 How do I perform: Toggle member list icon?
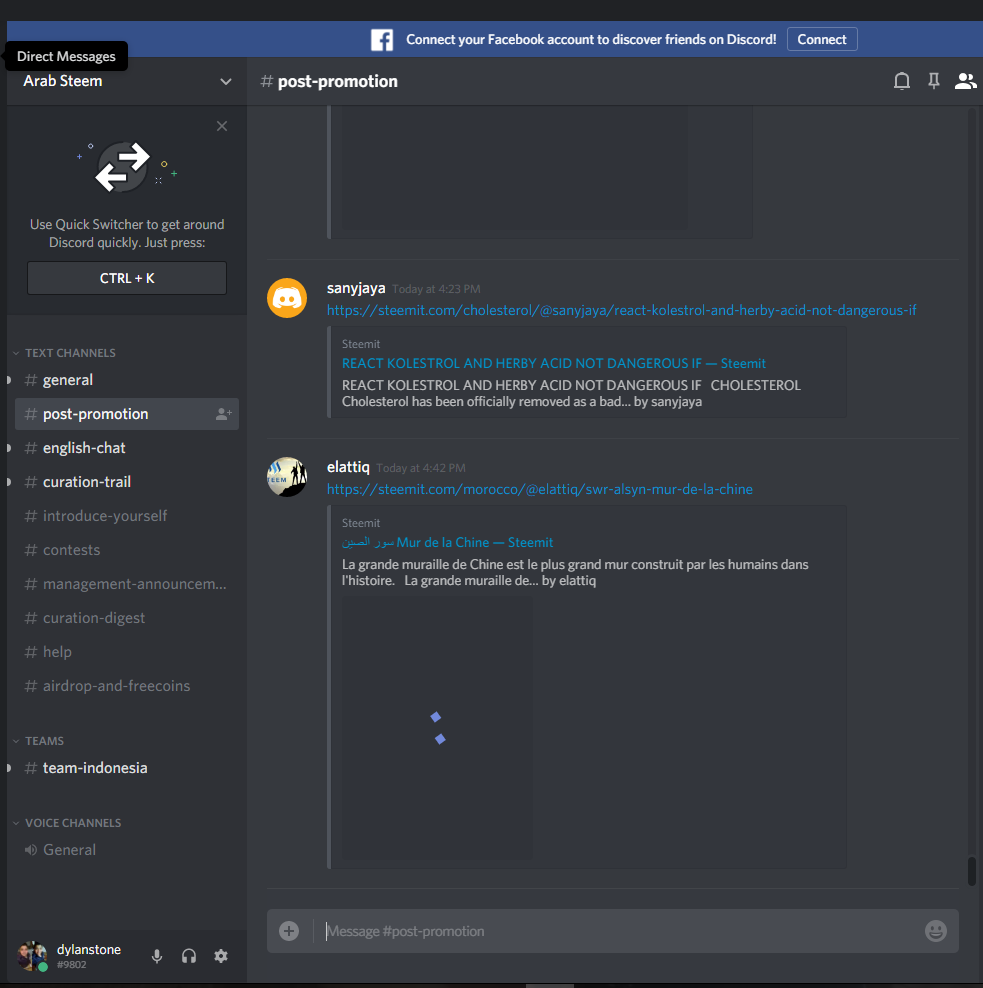pyautogui.click(x=965, y=81)
